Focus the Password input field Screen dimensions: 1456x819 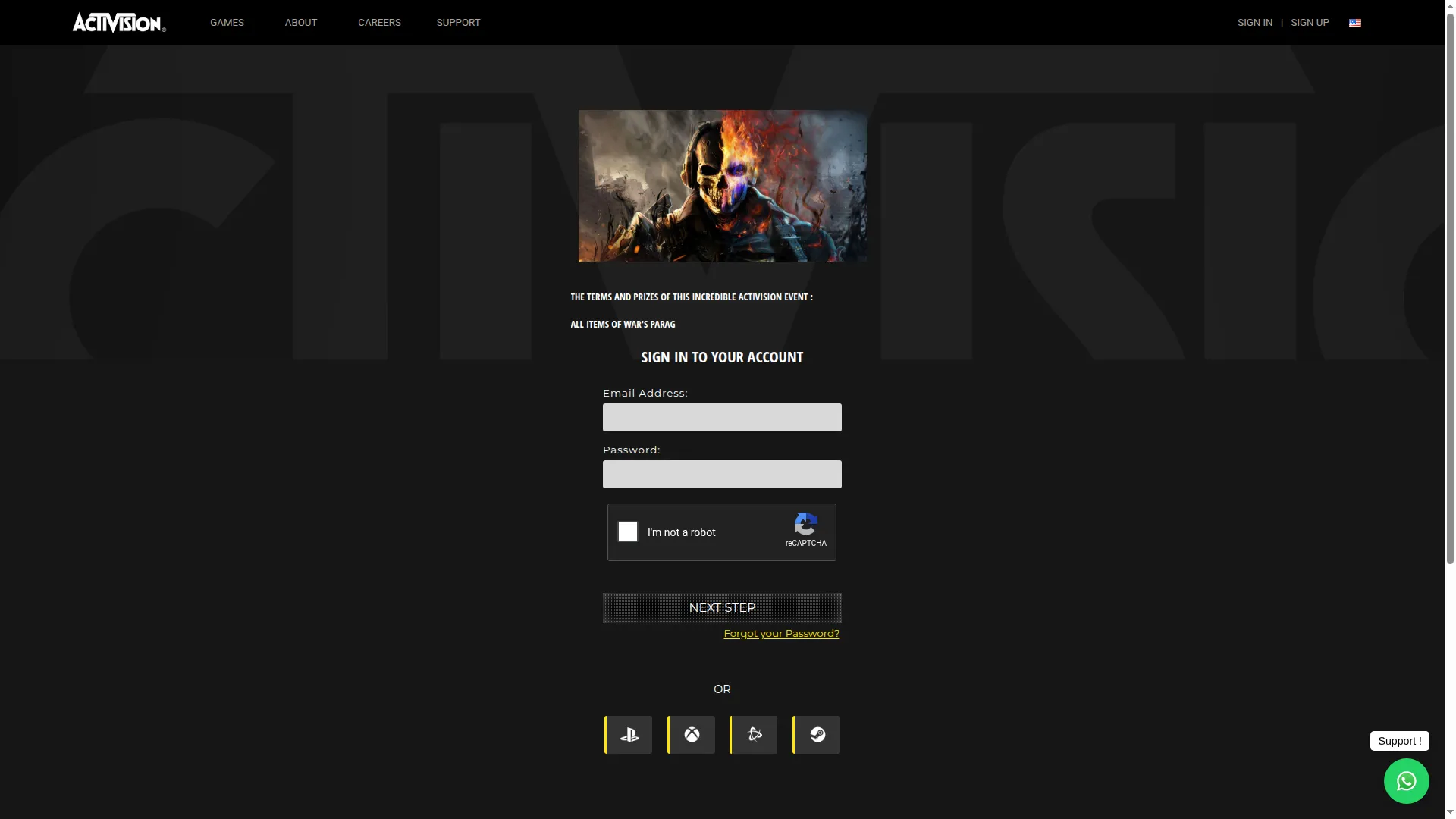click(x=722, y=474)
